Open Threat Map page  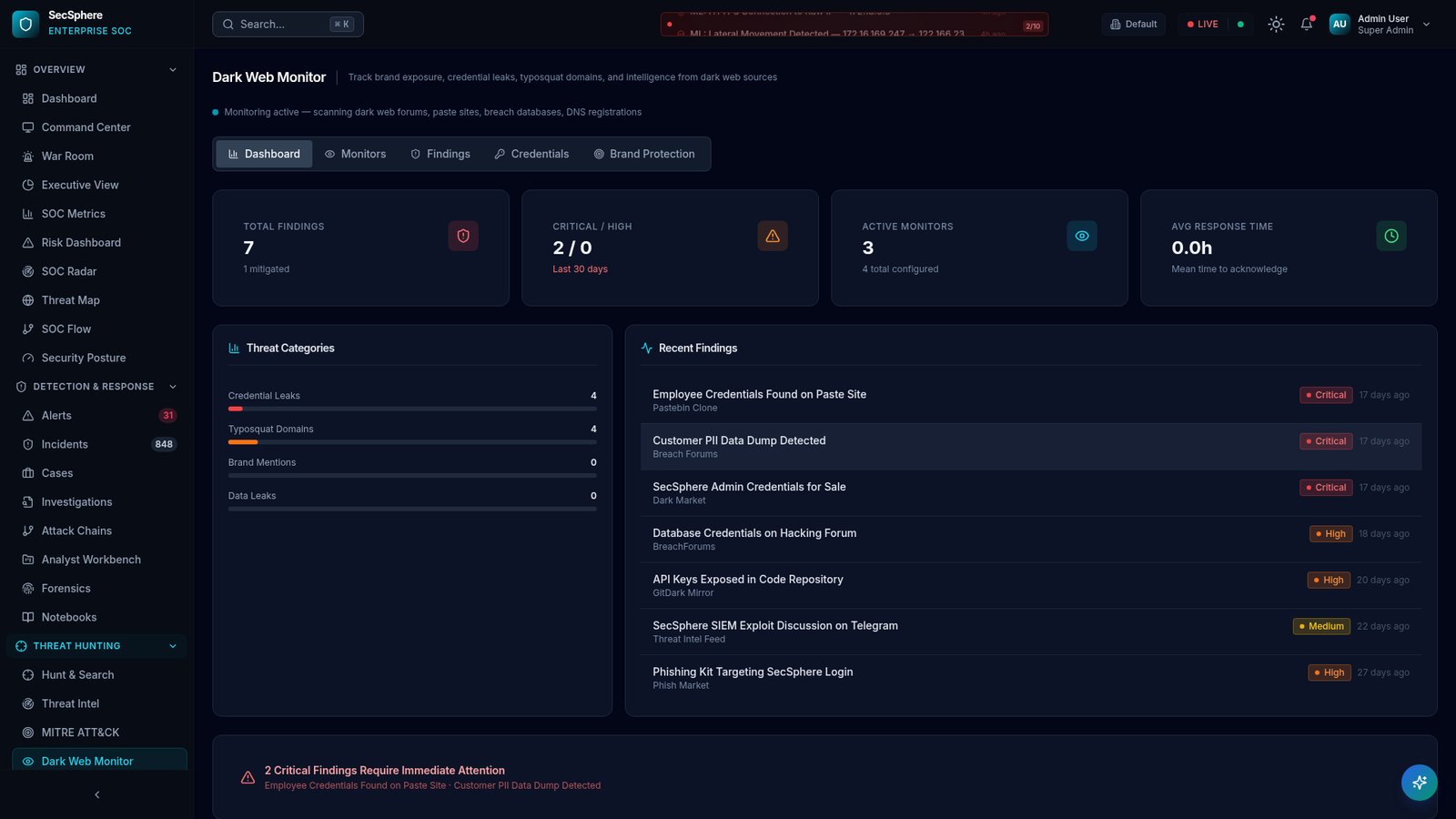click(99, 300)
